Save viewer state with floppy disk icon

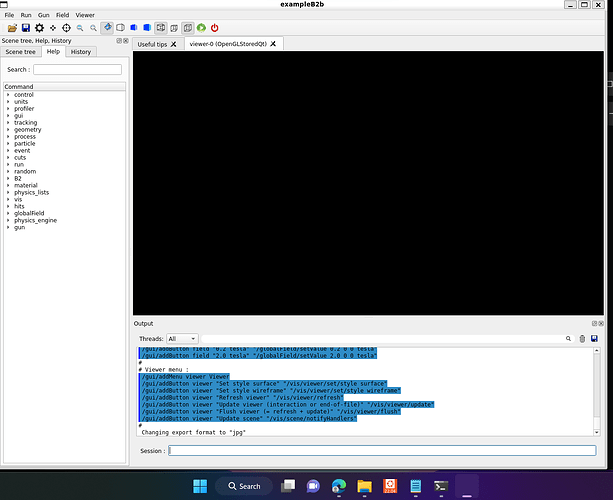26,28
